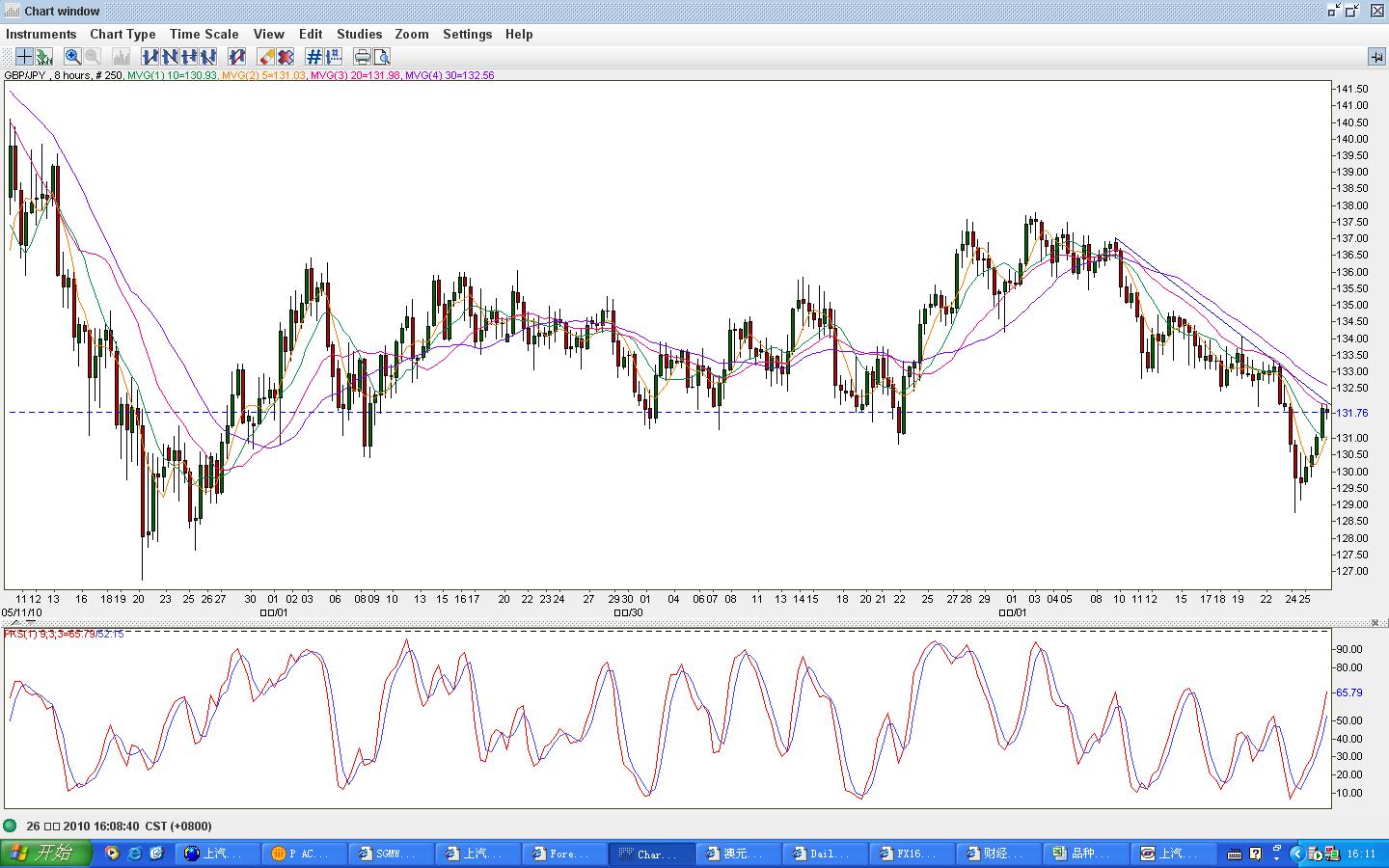Click the MVG(4) 30=132.56 legend label
Screen dimensions: 1389x868
[449, 75]
